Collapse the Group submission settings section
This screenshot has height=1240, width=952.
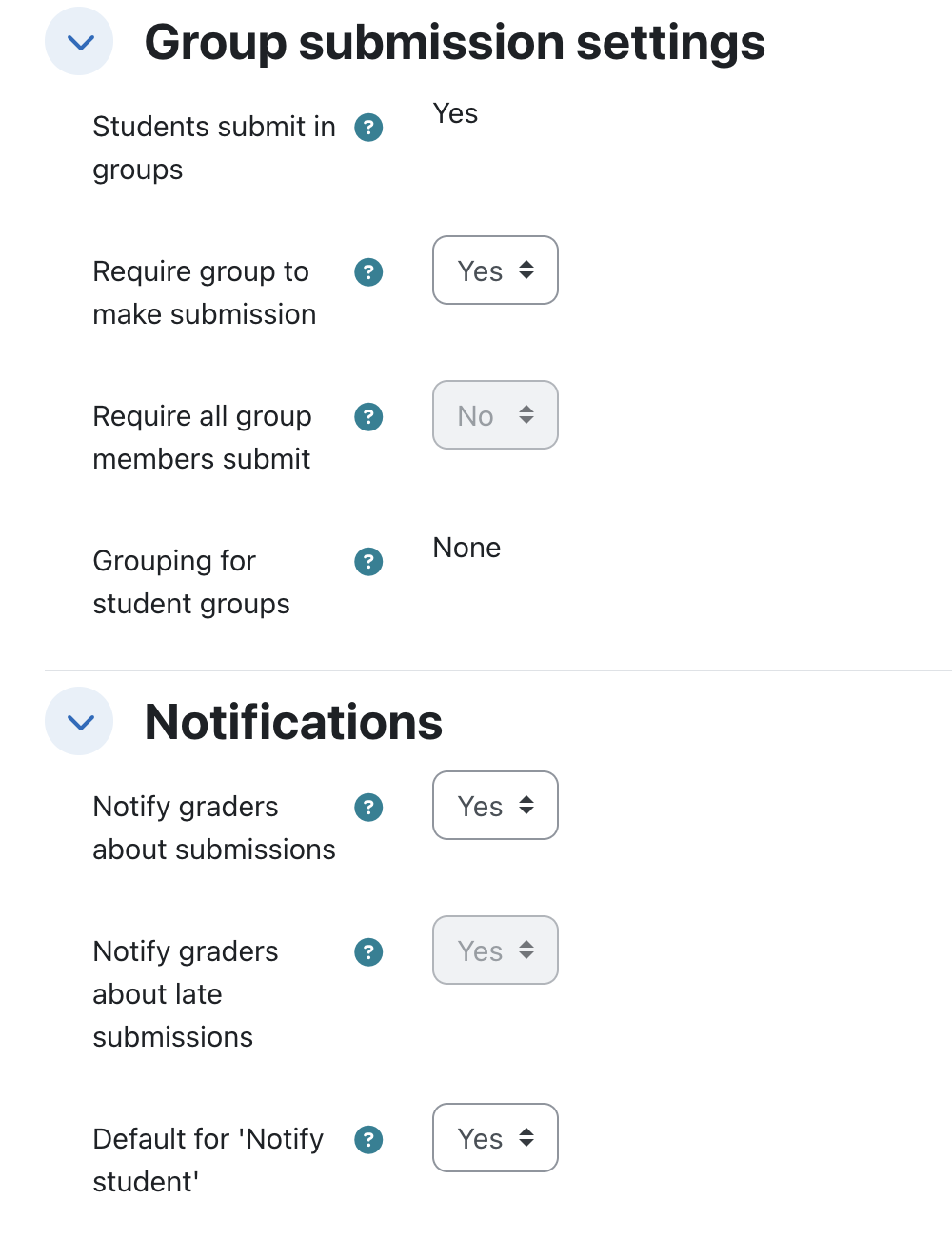point(79,41)
